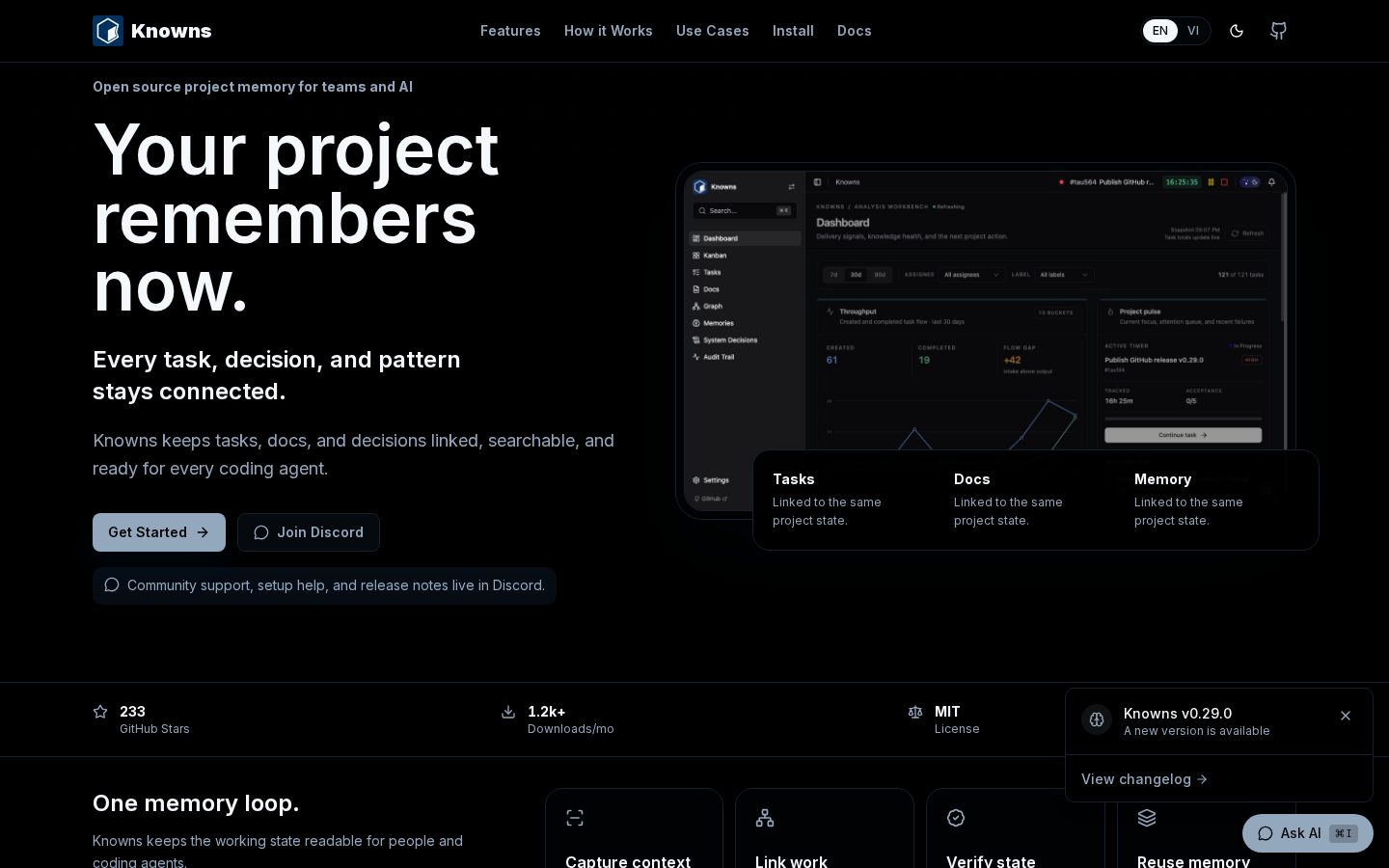1389x868 pixels.
Task: Click the Continue task button in preview
Action: [x=1184, y=435]
